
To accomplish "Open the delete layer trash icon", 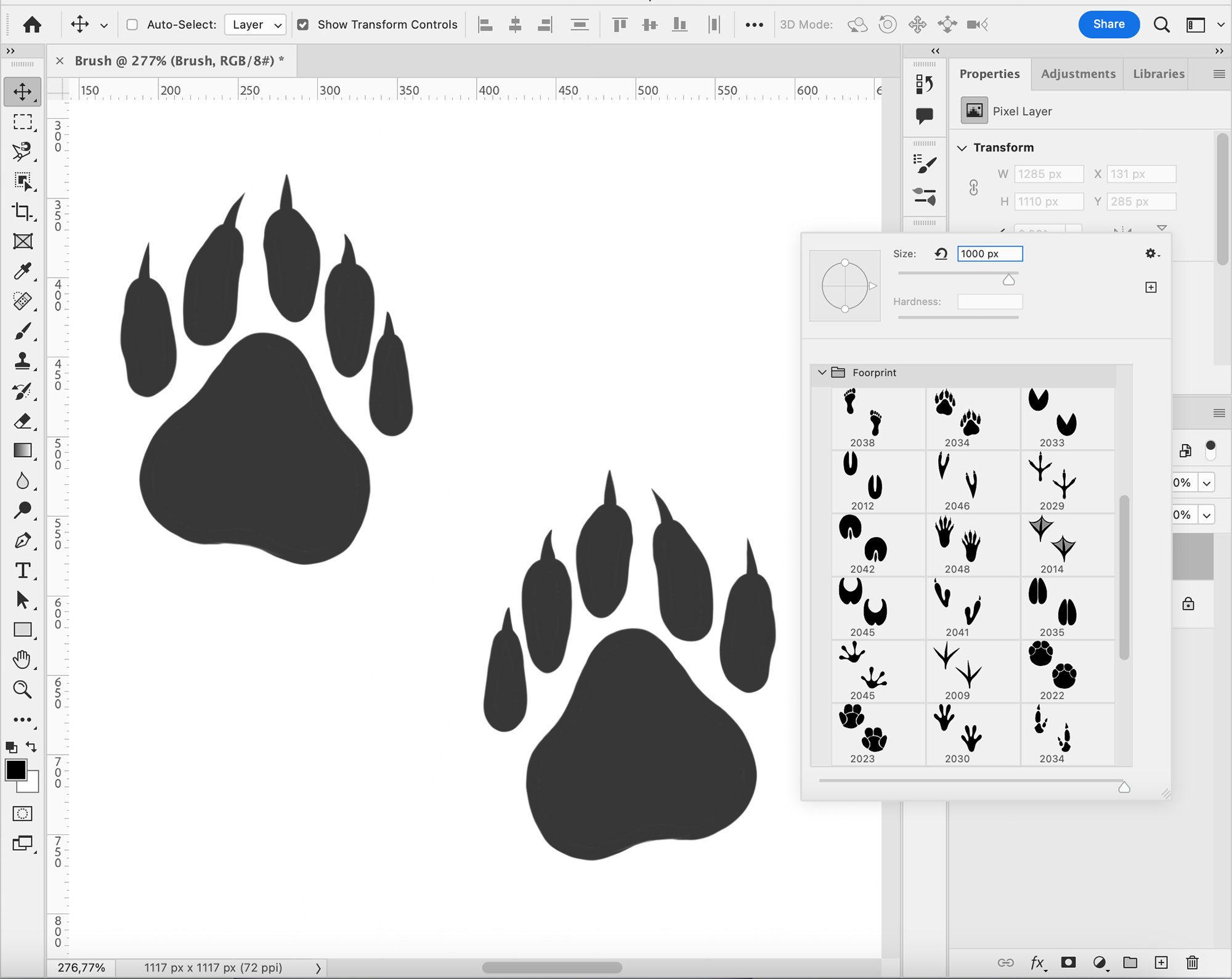I will [1192, 962].
